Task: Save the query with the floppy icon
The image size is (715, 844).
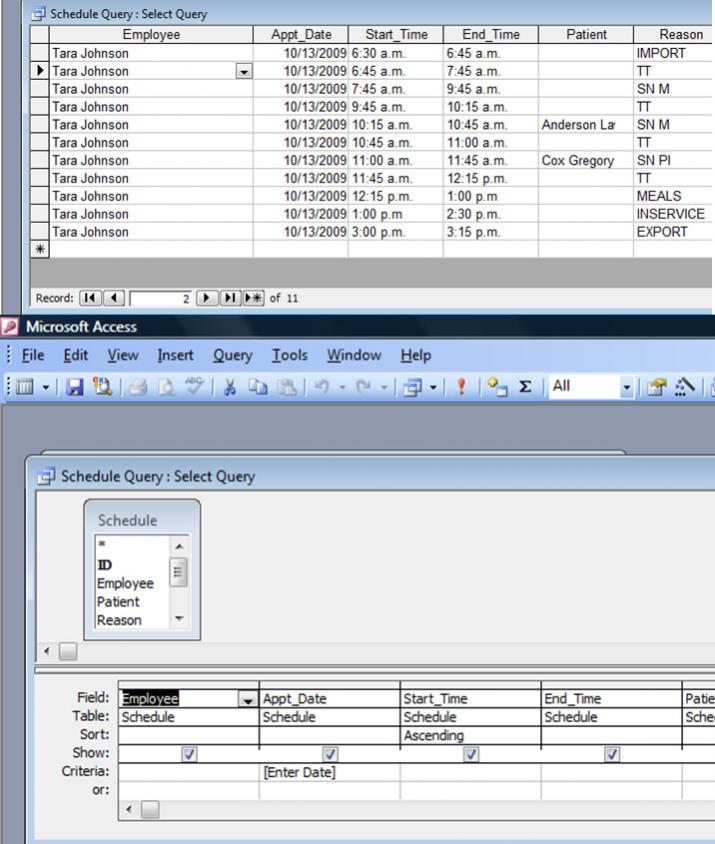Action: point(75,387)
